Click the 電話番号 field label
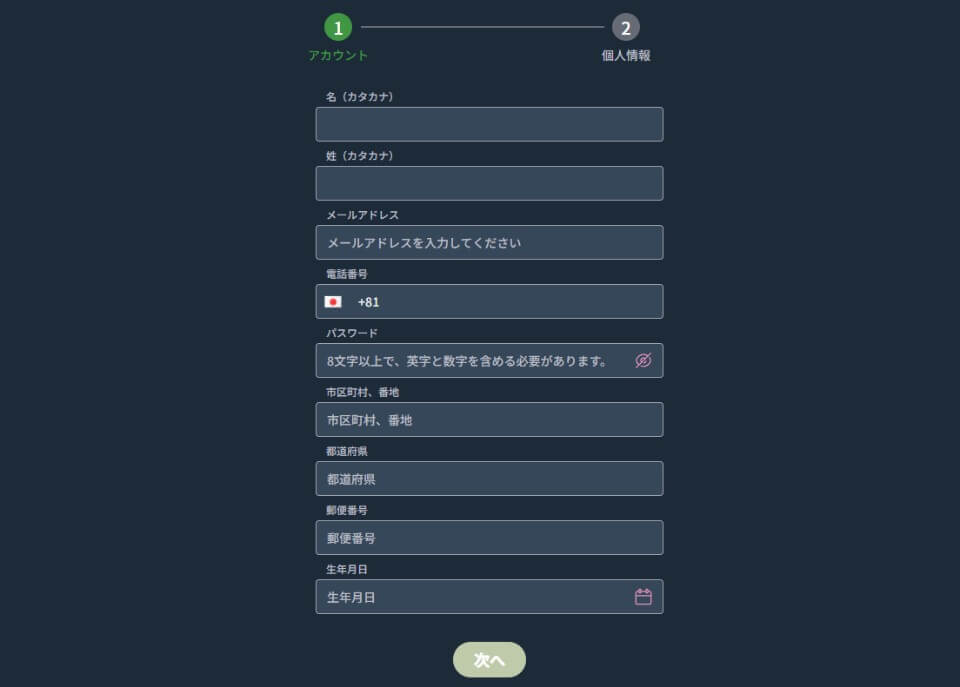Viewport: 960px width, 687px height. (347, 274)
